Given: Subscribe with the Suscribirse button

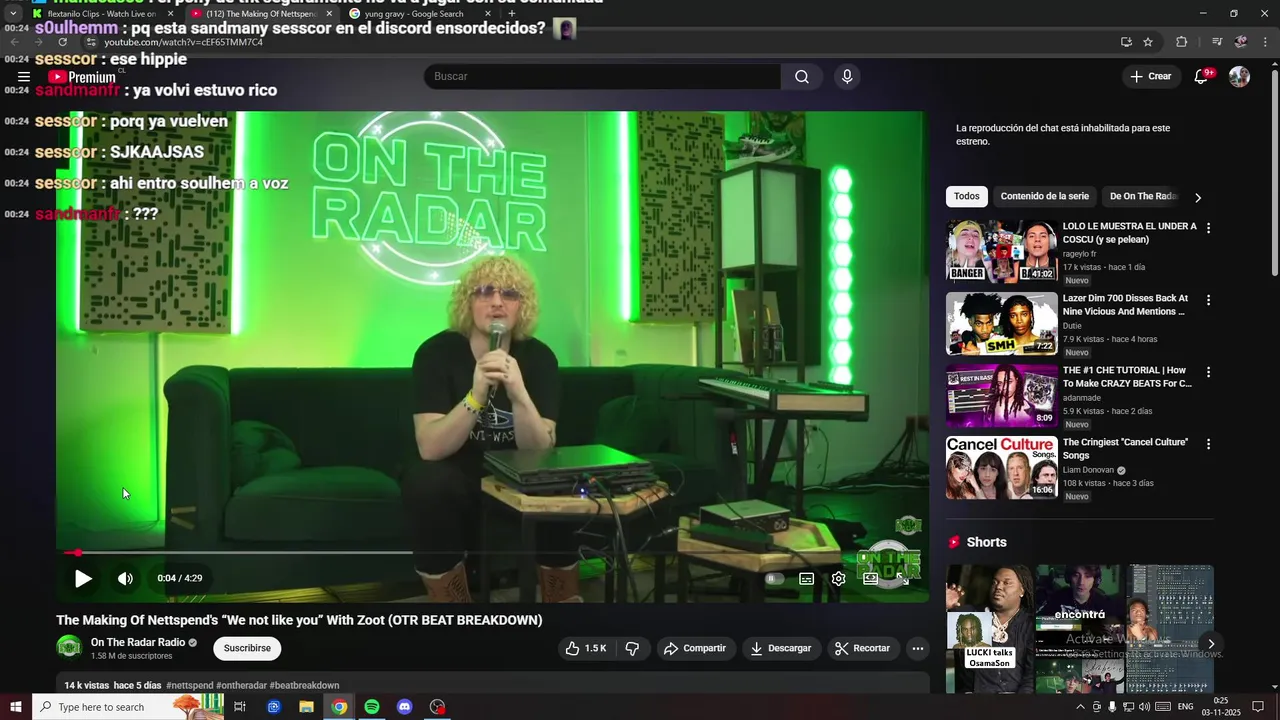Looking at the screenshot, I should (x=247, y=648).
